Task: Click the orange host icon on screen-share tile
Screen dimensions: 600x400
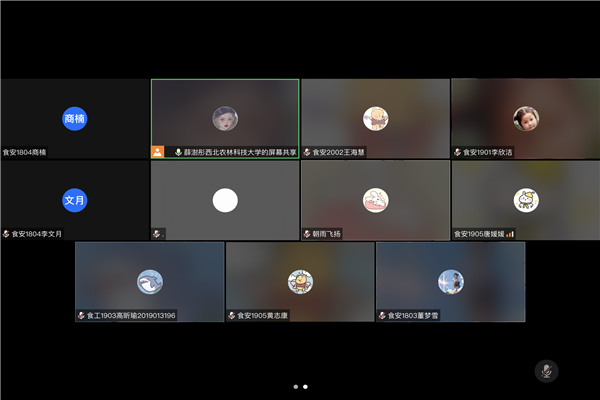Action: pos(158,152)
